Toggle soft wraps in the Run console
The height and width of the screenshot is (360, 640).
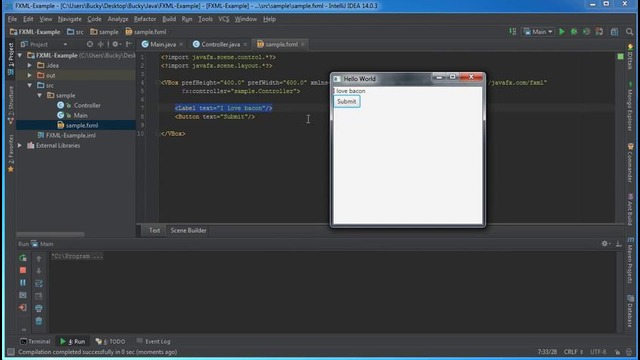click(x=39, y=283)
